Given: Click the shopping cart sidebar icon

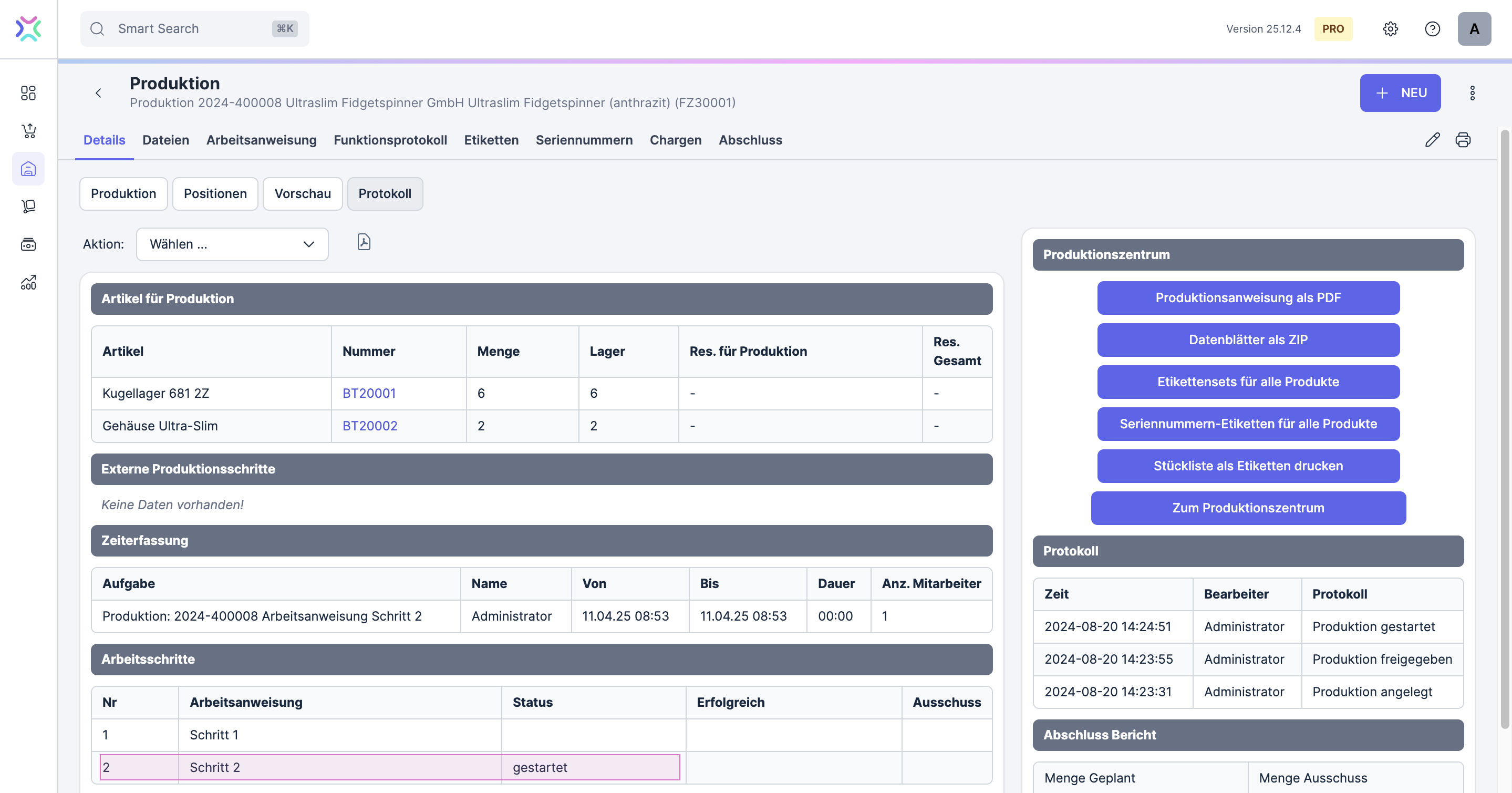Looking at the screenshot, I should click(x=28, y=131).
